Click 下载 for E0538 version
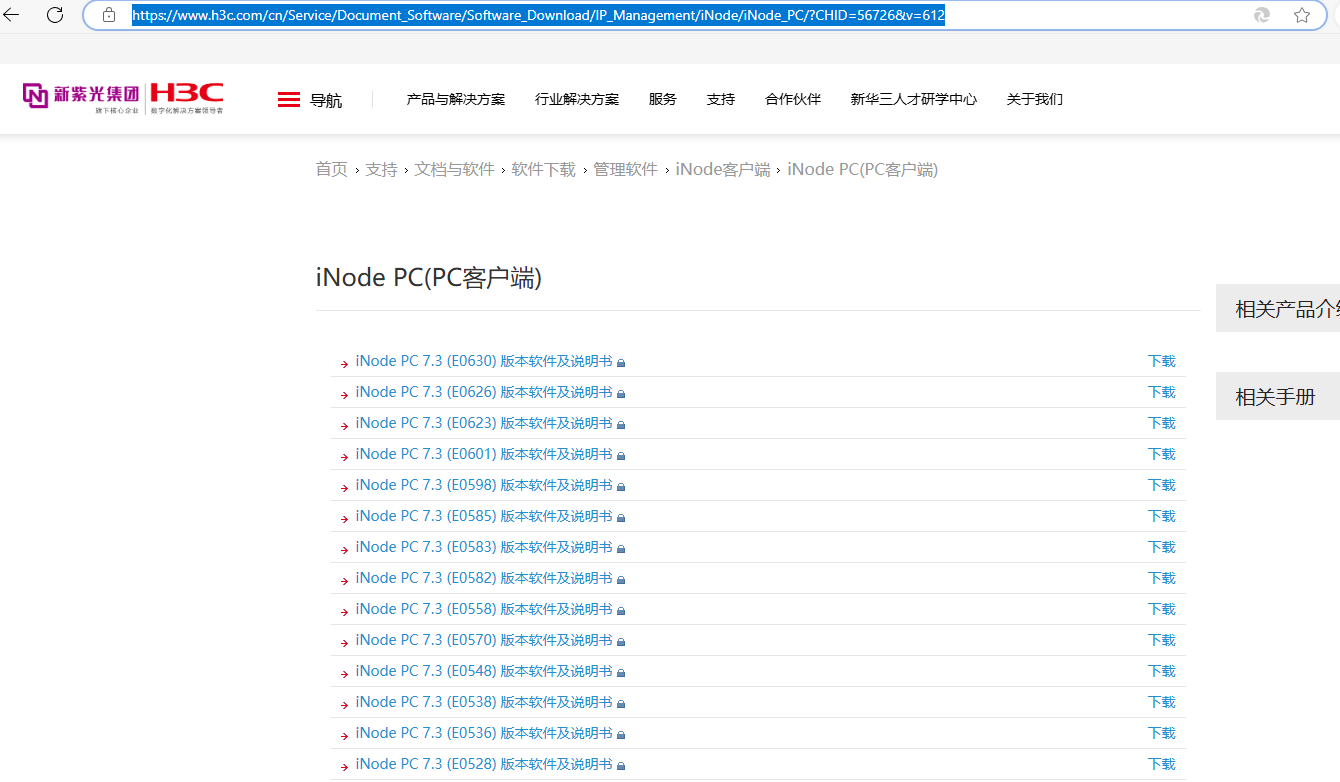 point(1162,702)
